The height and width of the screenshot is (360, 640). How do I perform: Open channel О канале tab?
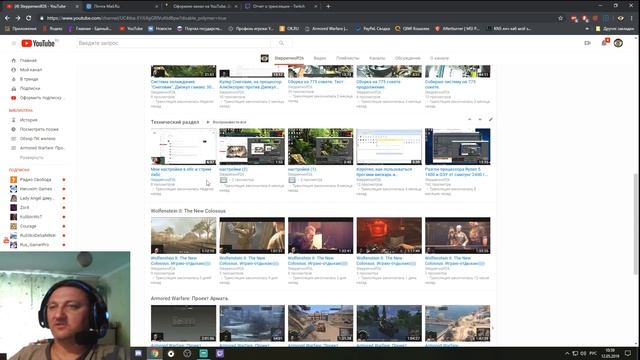[439, 58]
